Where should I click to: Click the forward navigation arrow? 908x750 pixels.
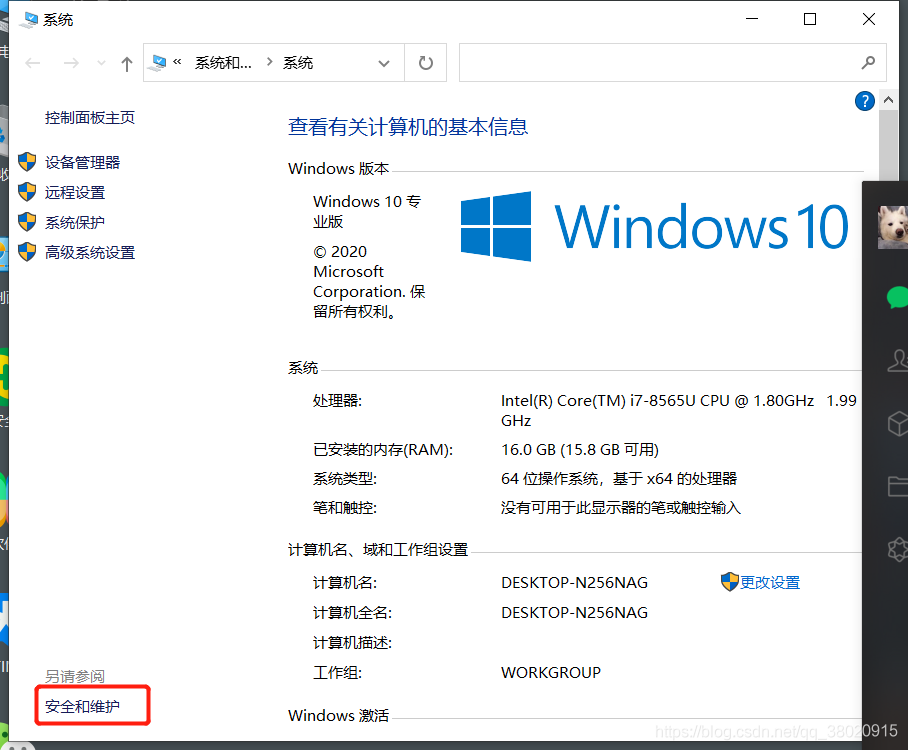pos(71,63)
